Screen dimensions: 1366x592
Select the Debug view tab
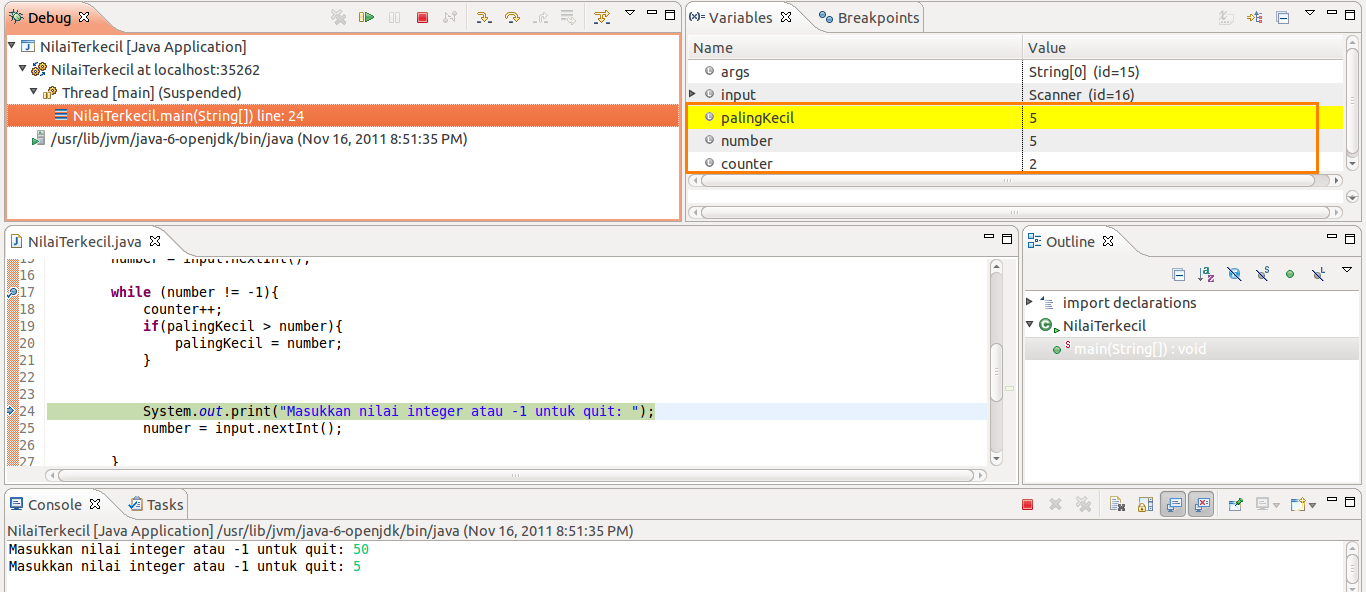49,18
